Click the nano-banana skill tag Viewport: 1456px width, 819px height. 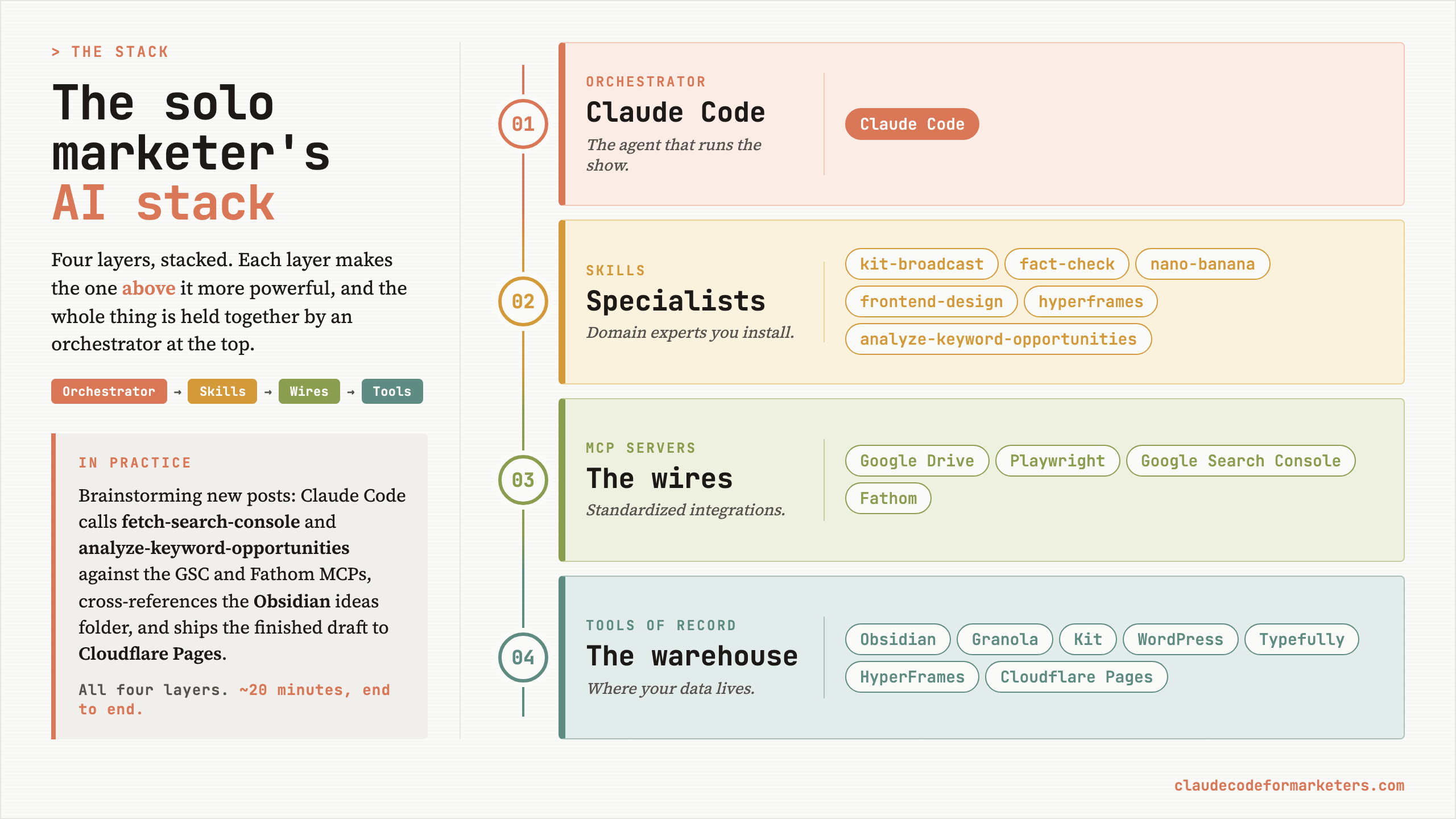1202,264
